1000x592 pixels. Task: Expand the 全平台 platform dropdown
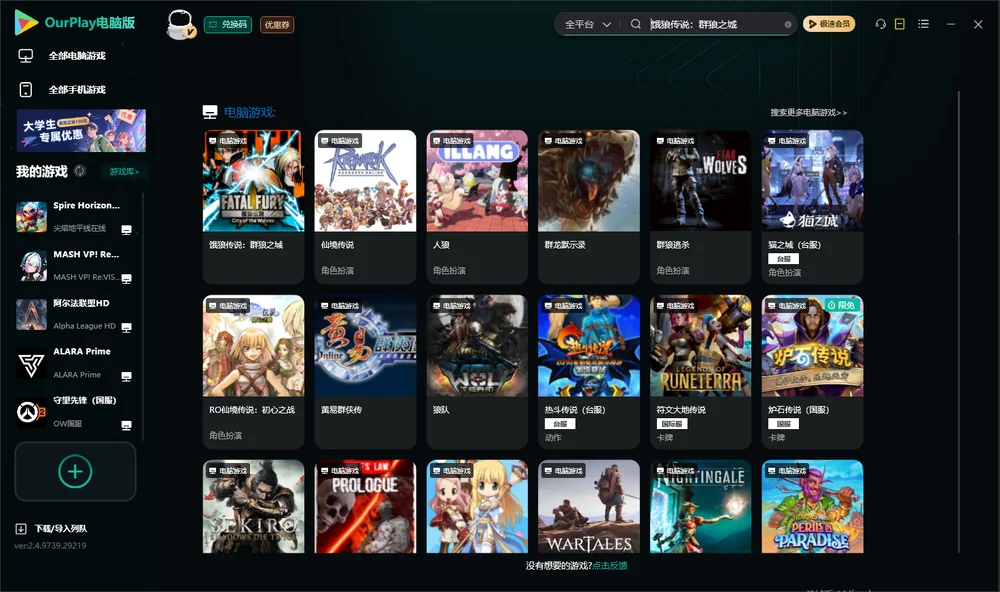[x=587, y=24]
